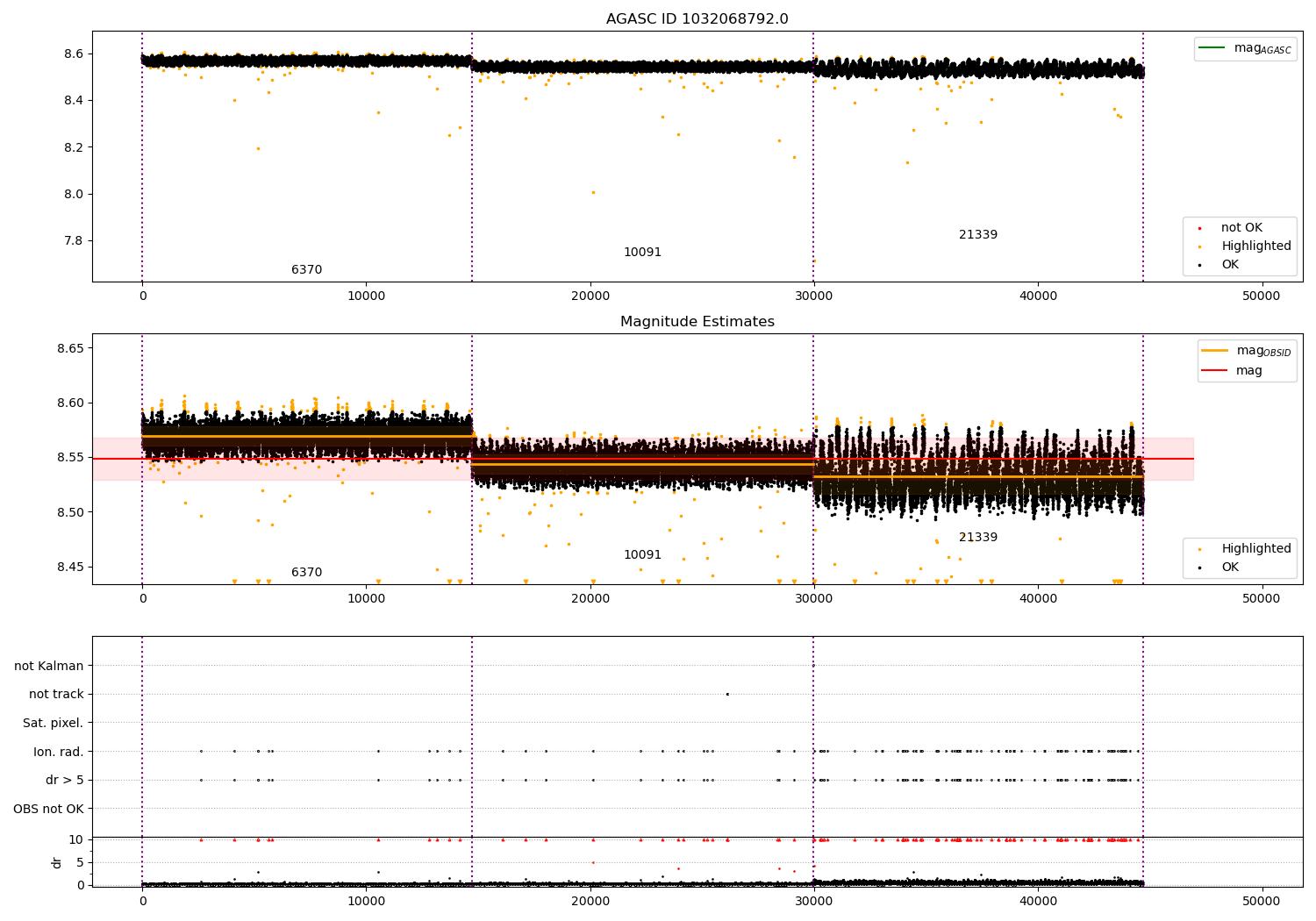The image size is (1316, 921).
Task: Click the mag OBSID legend label
Action: pyautogui.click(x=1263, y=351)
